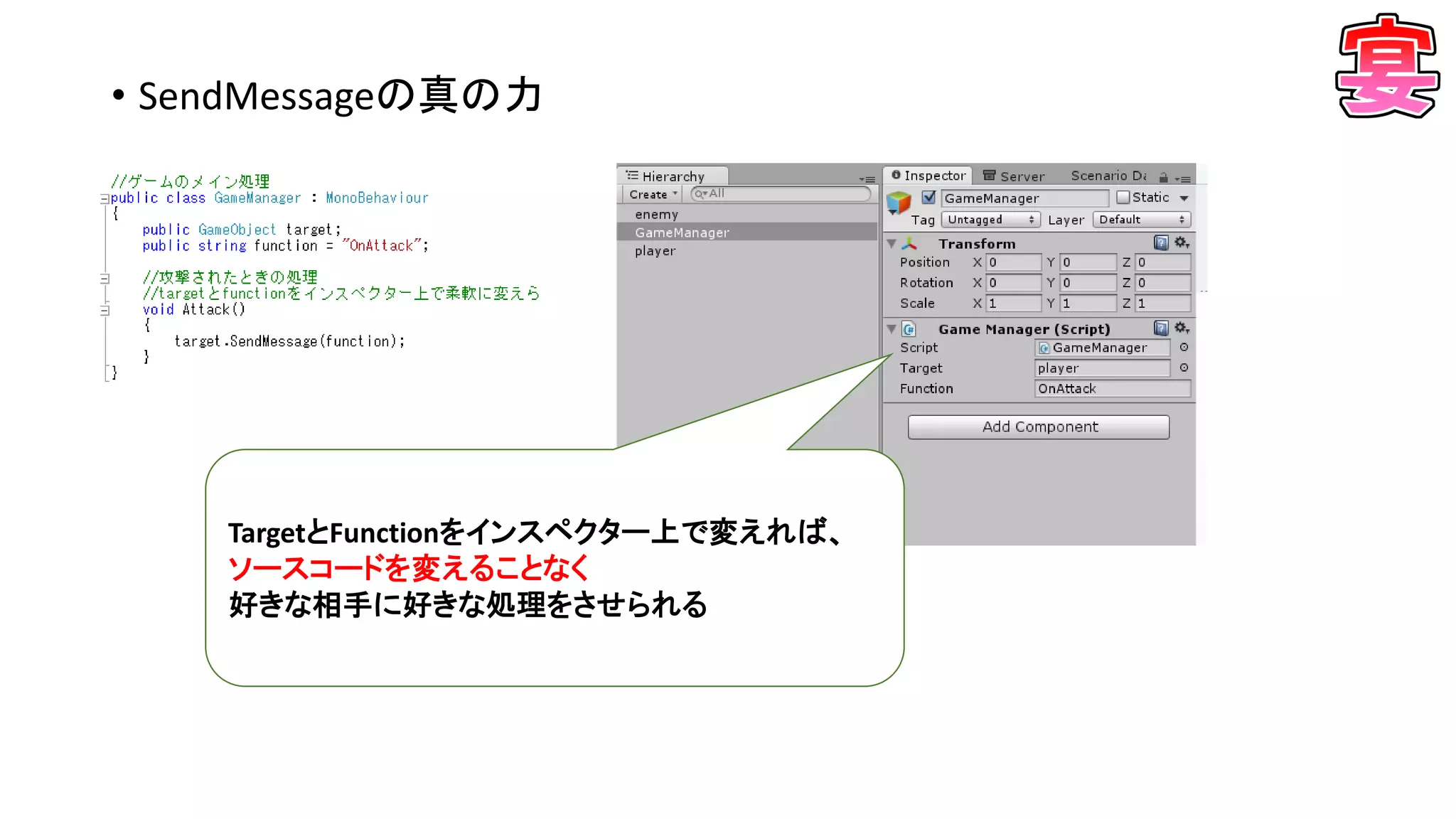Select player in the Hierarchy
Viewport: 1456px width, 819px height.
747,251
